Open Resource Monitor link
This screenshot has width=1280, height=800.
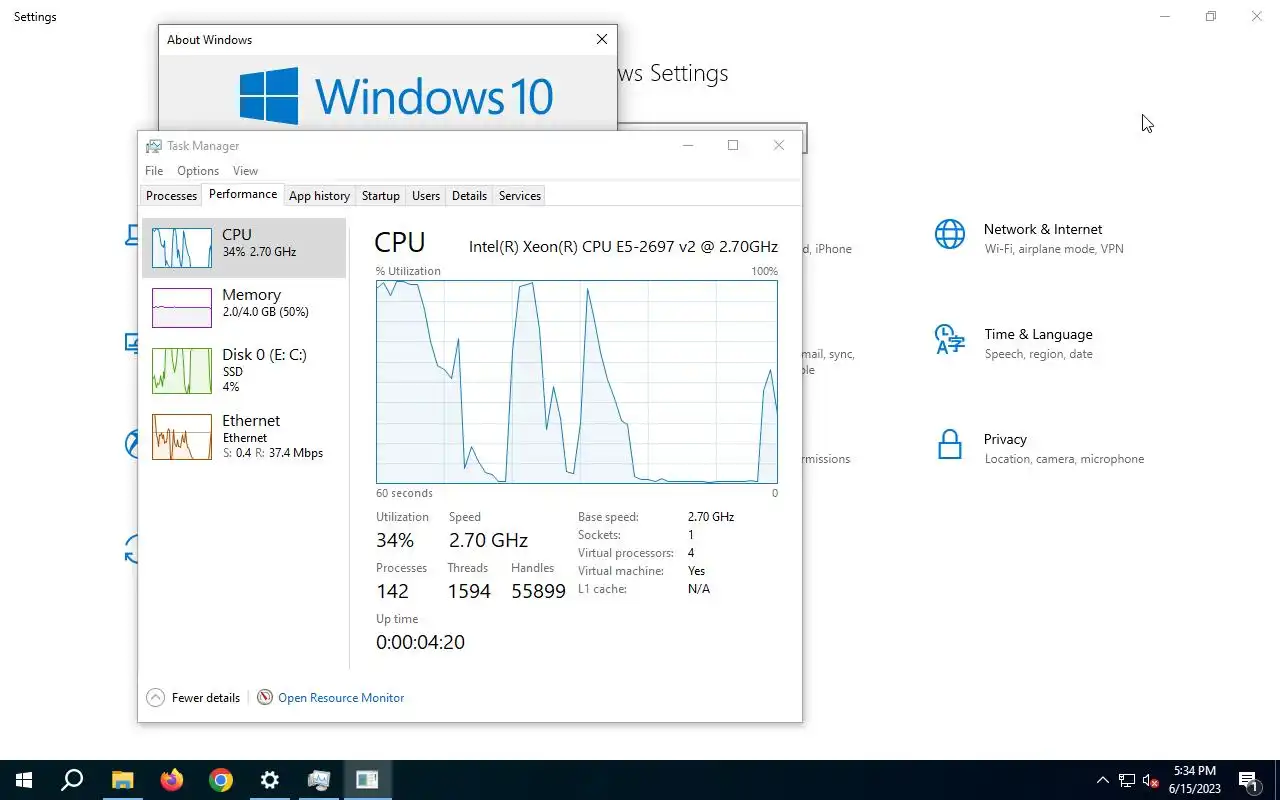tap(341, 698)
